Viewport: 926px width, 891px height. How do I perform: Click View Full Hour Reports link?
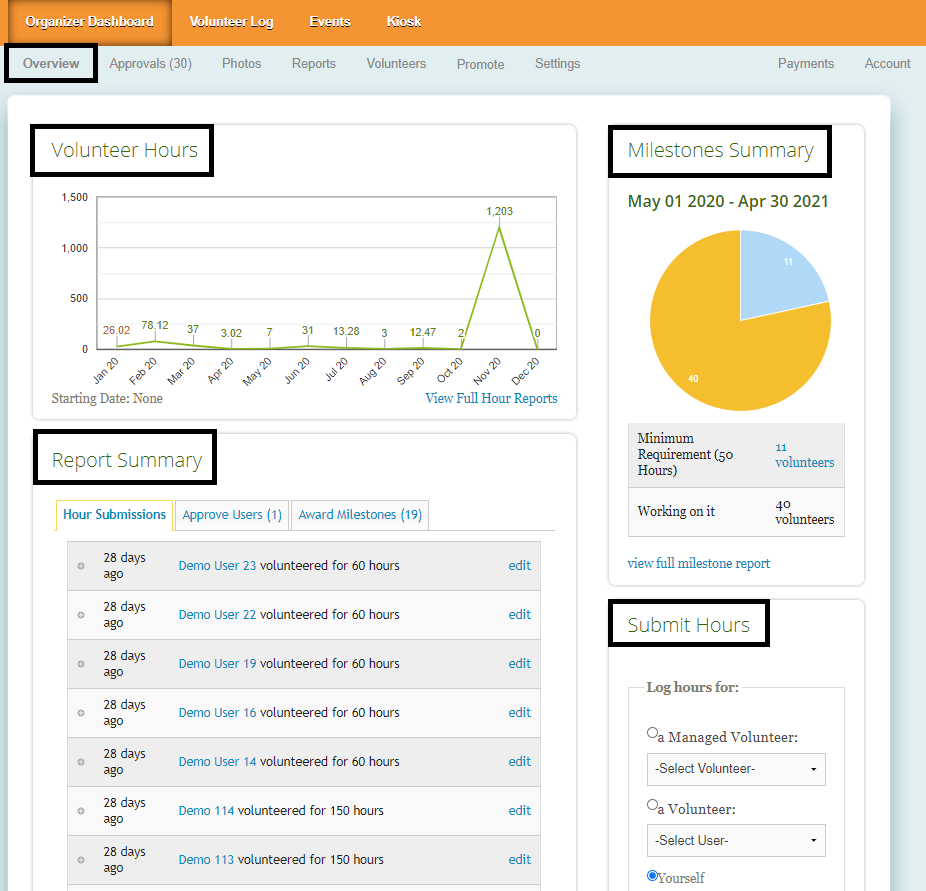[x=491, y=398]
